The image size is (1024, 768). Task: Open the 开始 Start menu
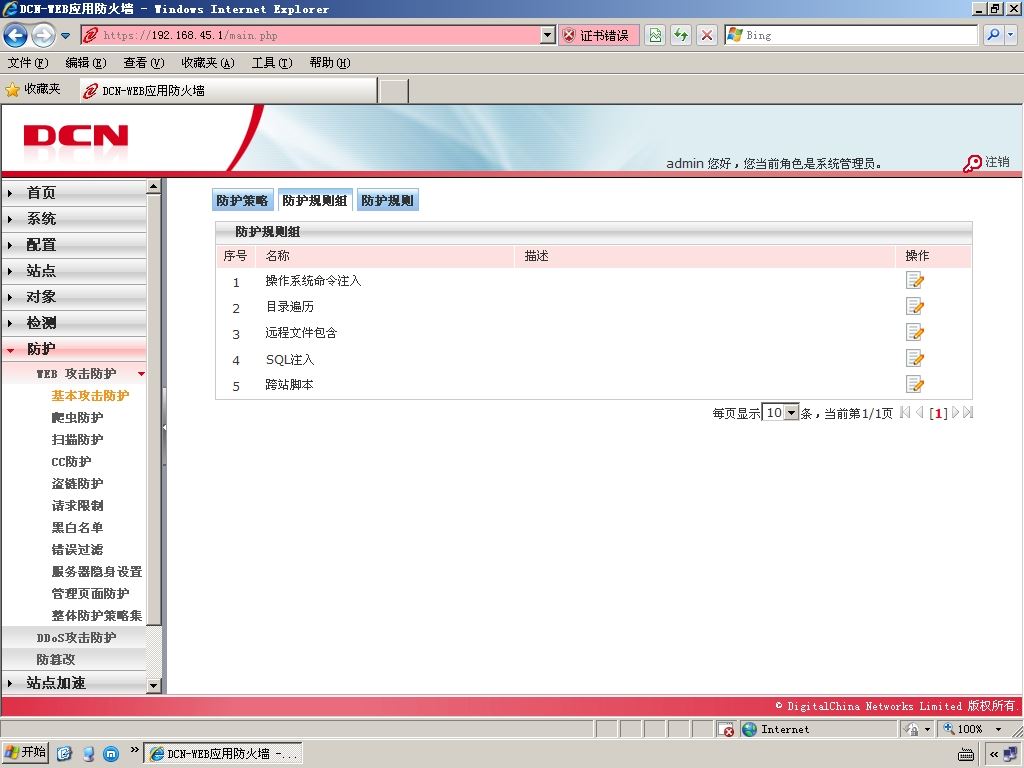point(25,753)
